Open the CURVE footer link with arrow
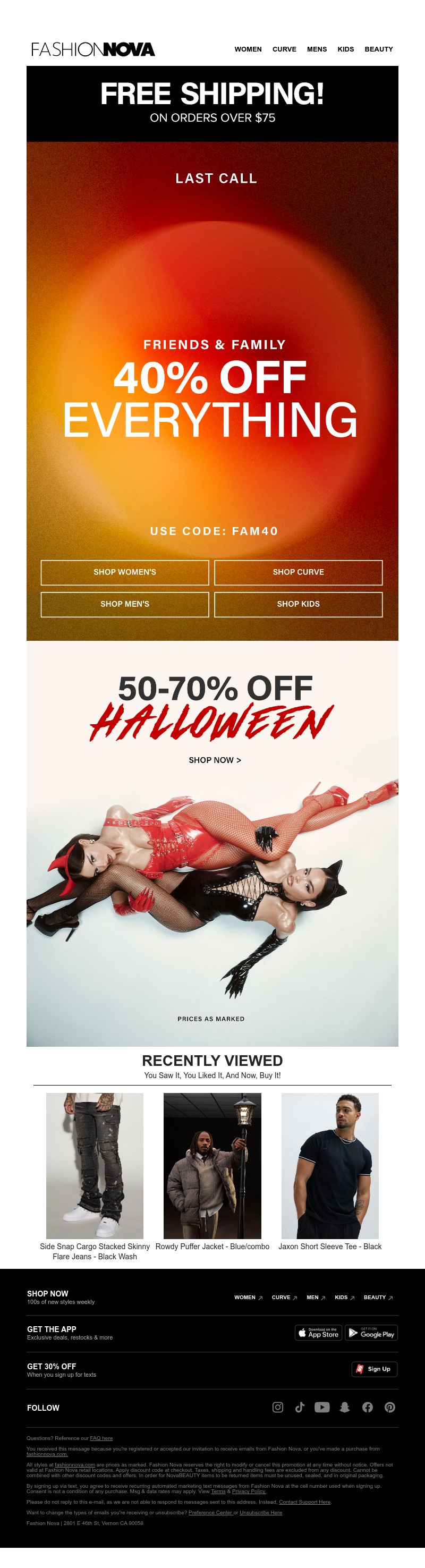Image resolution: width=425 pixels, height=1568 pixels. (284, 1297)
